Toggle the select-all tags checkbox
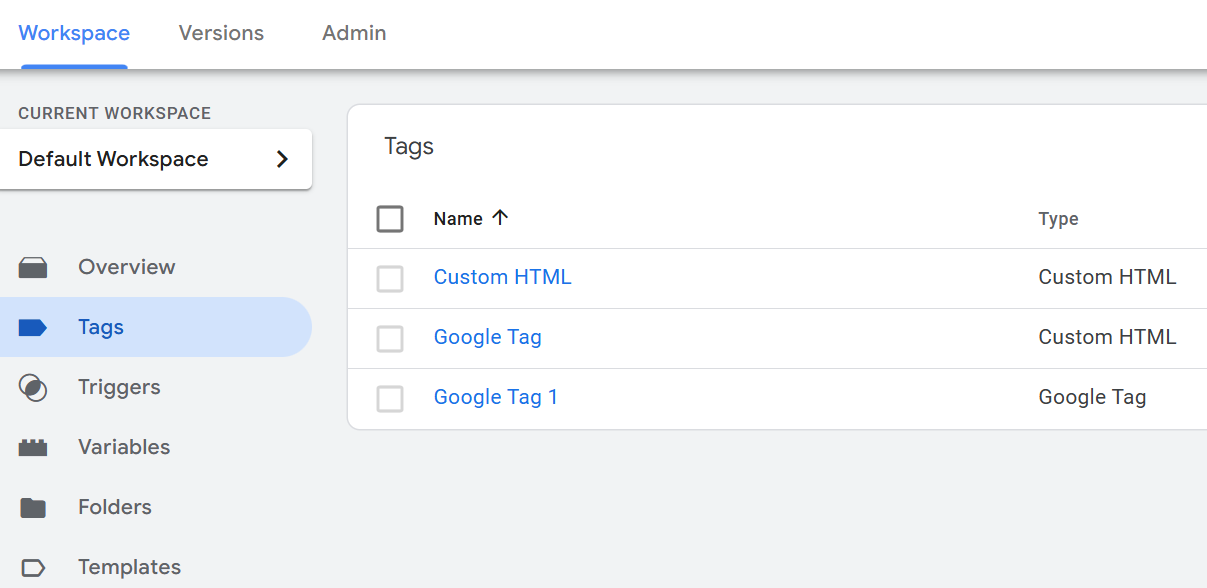 click(390, 219)
